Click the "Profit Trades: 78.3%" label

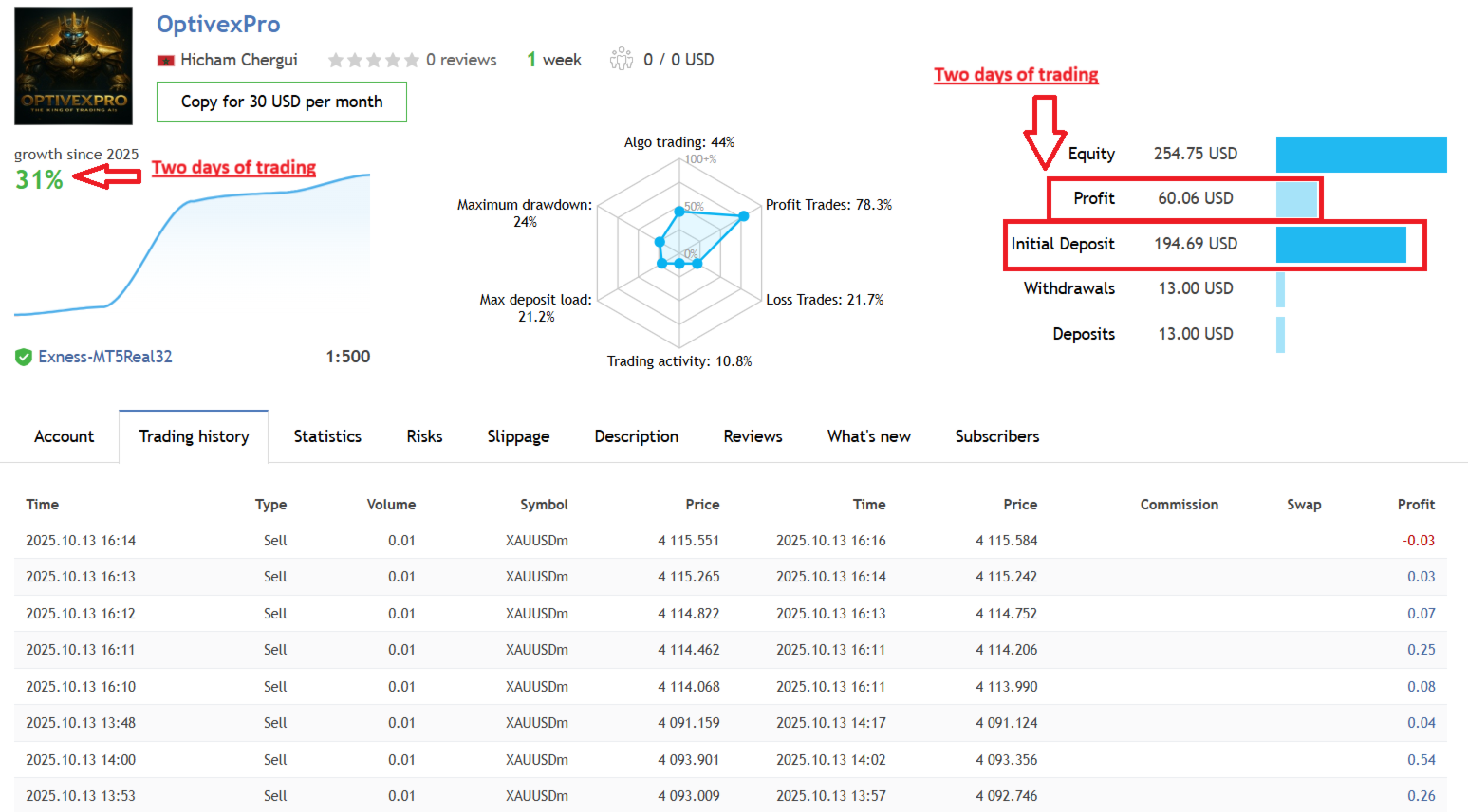coord(828,205)
